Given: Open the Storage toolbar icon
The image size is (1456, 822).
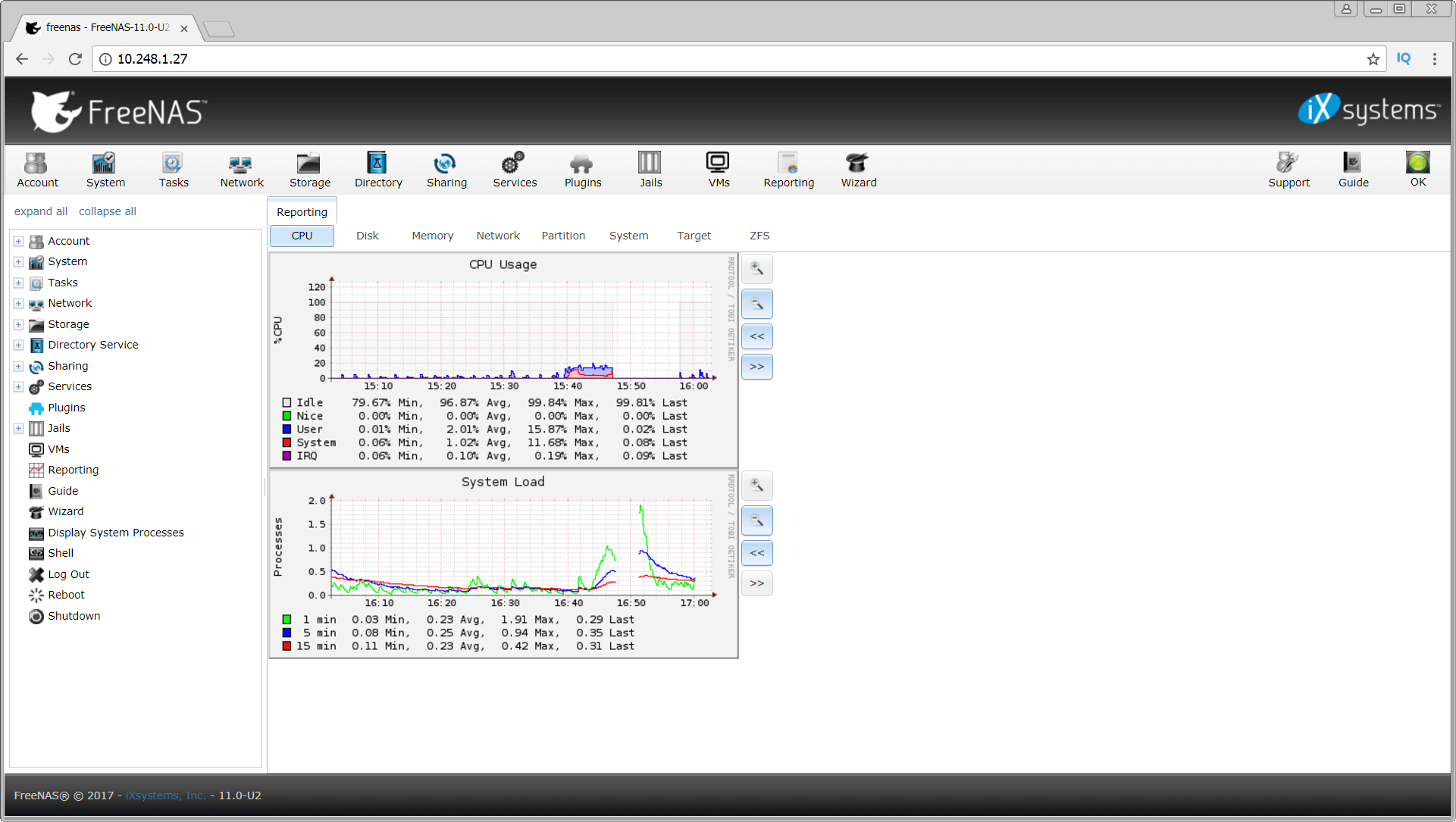Looking at the screenshot, I should [x=310, y=170].
